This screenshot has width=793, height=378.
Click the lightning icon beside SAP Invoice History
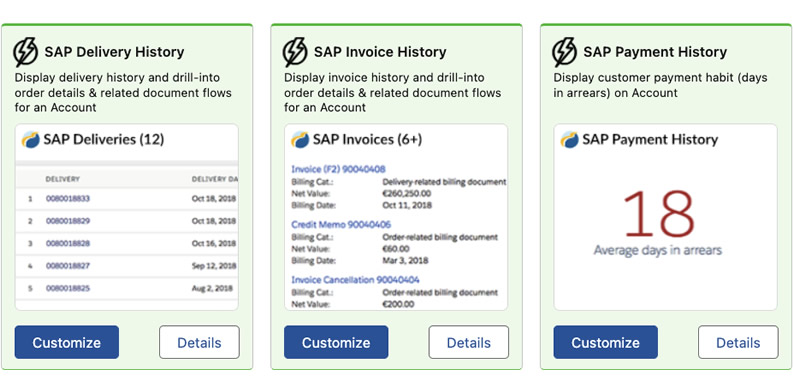[295, 52]
